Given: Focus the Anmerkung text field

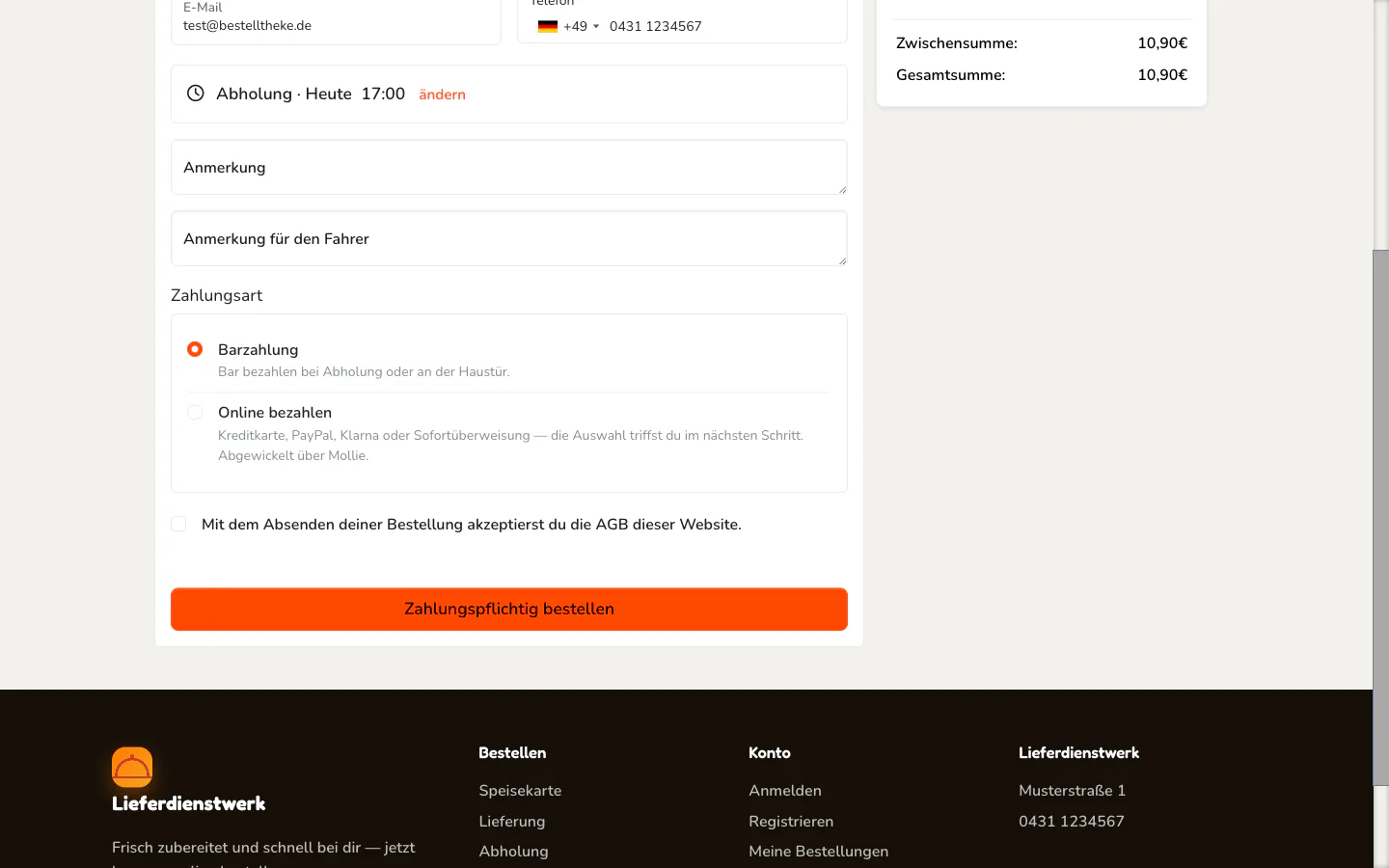Looking at the screenshot, I should click(509, 167).
